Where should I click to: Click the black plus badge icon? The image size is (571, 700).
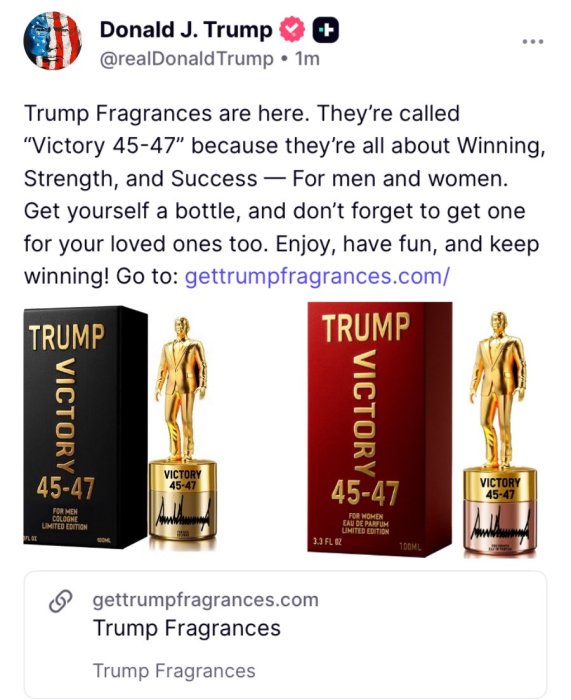click(325, 29)
